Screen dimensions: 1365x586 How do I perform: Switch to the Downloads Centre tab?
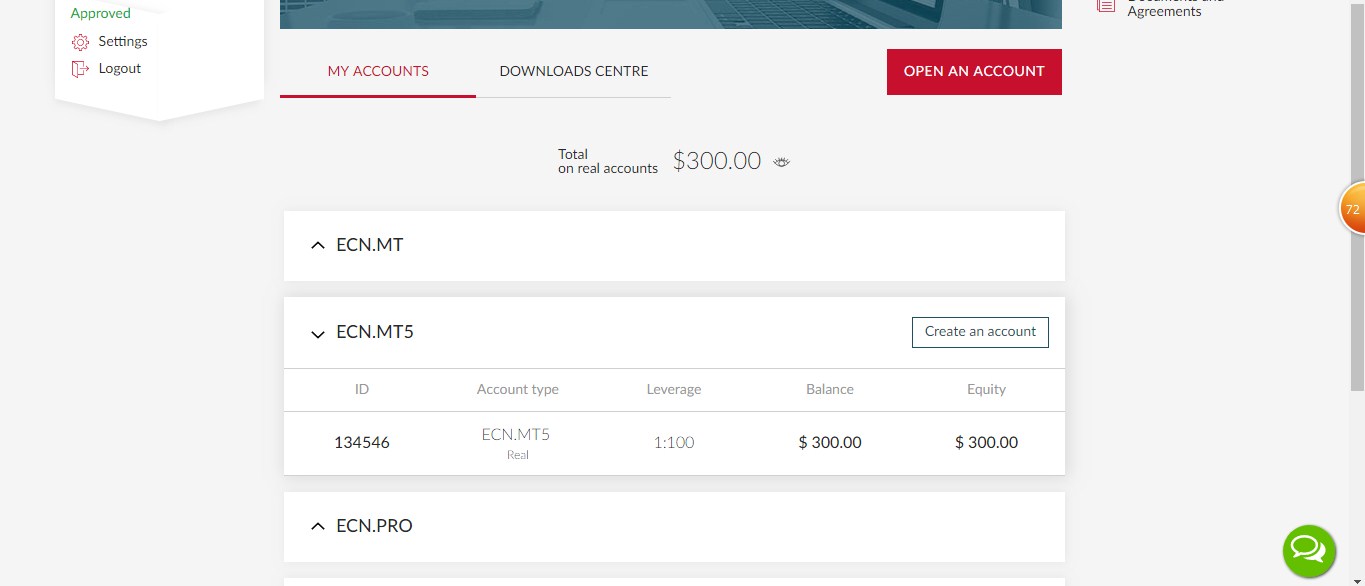pyautogui.click(x=574, y=72)
